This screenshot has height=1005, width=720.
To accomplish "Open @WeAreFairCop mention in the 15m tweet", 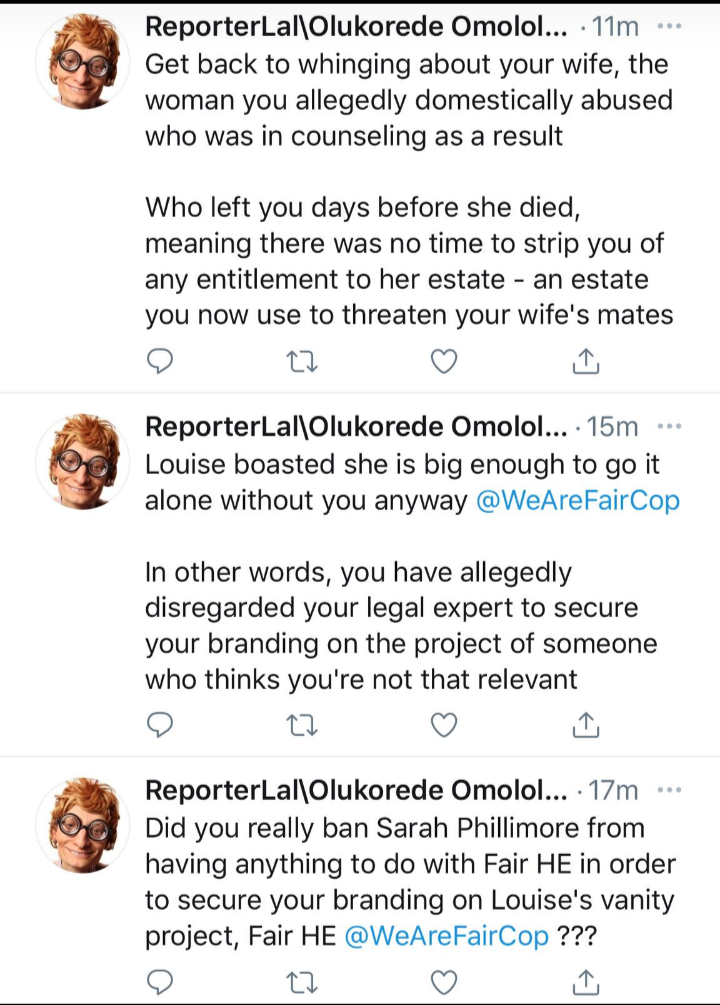I will (x=578, y=501).
